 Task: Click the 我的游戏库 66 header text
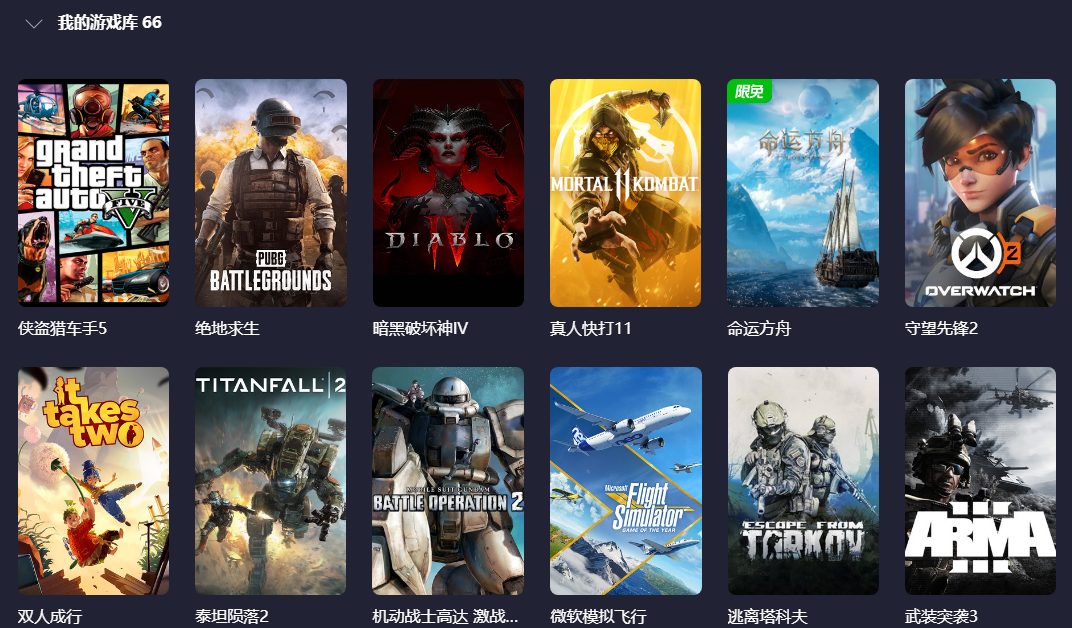coord(109,22)
